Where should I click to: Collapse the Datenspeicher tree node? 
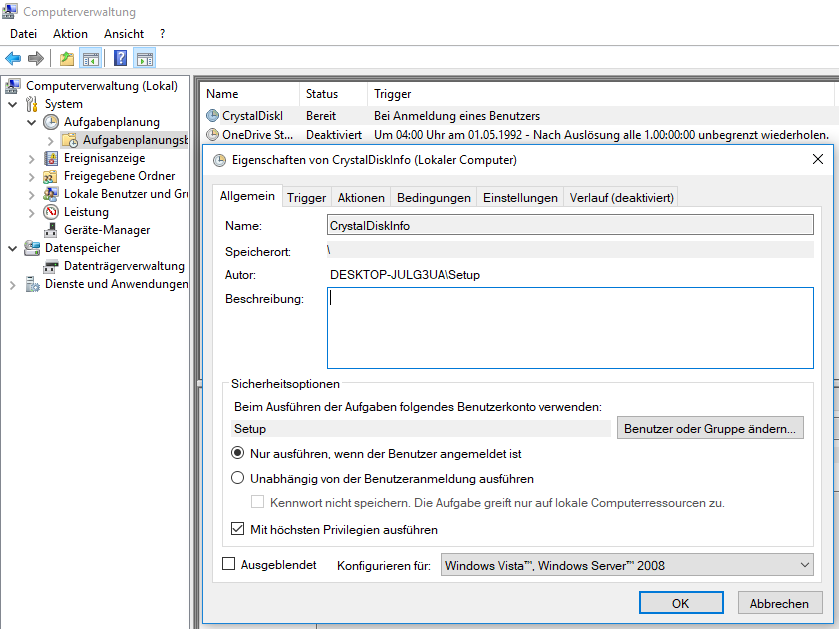(12, 248)
